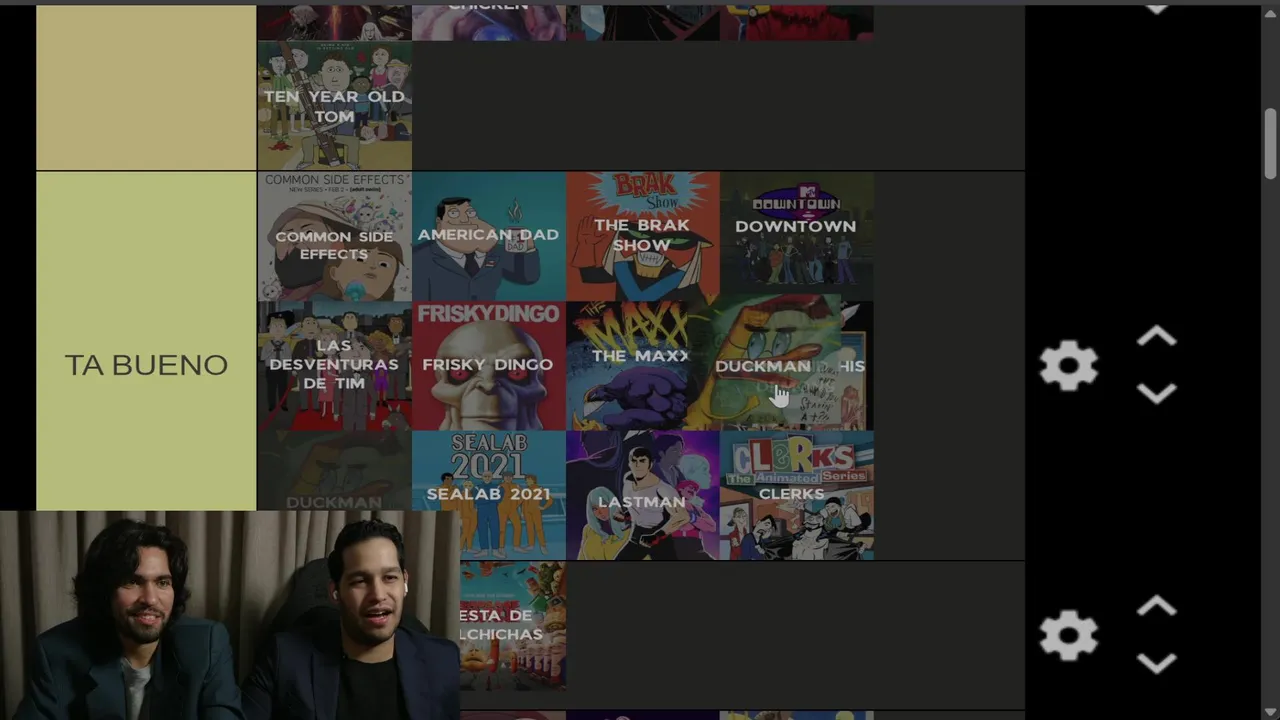Select the Sealab 2021 tile
This screenshot has height=720, width=1280.
(488, 495)
